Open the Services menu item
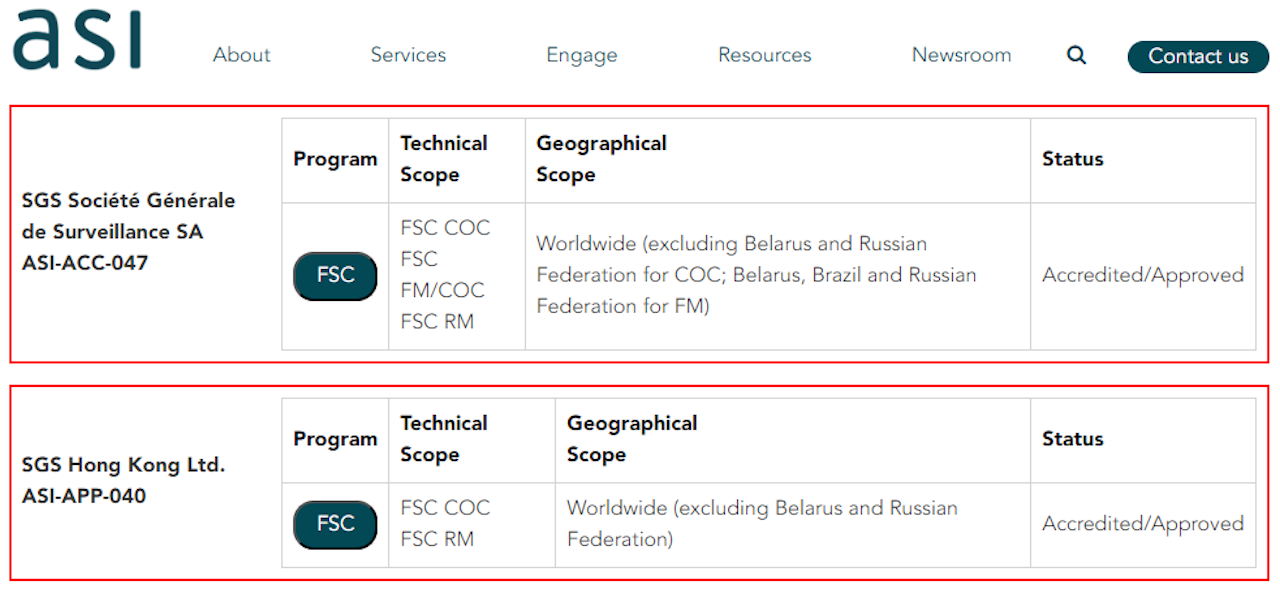1280x602 pixels. [x=408, y=55]
